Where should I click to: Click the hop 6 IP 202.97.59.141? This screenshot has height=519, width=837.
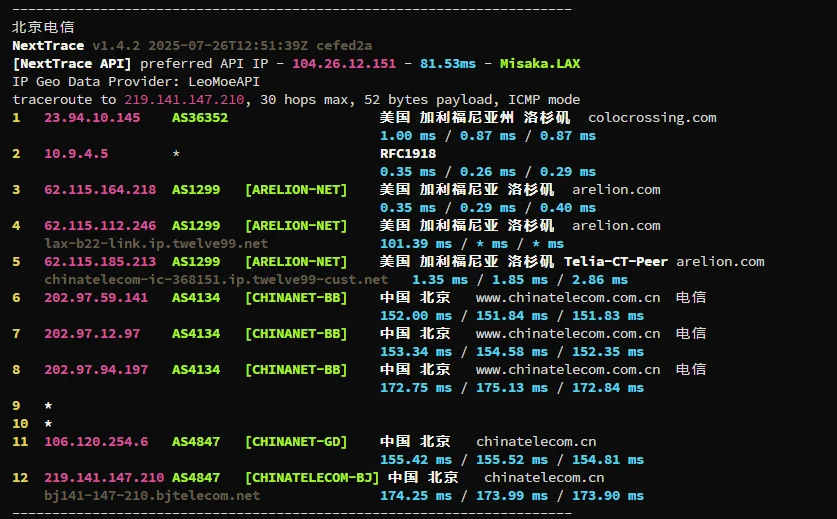pyautogui.click(x=96, y=298)
